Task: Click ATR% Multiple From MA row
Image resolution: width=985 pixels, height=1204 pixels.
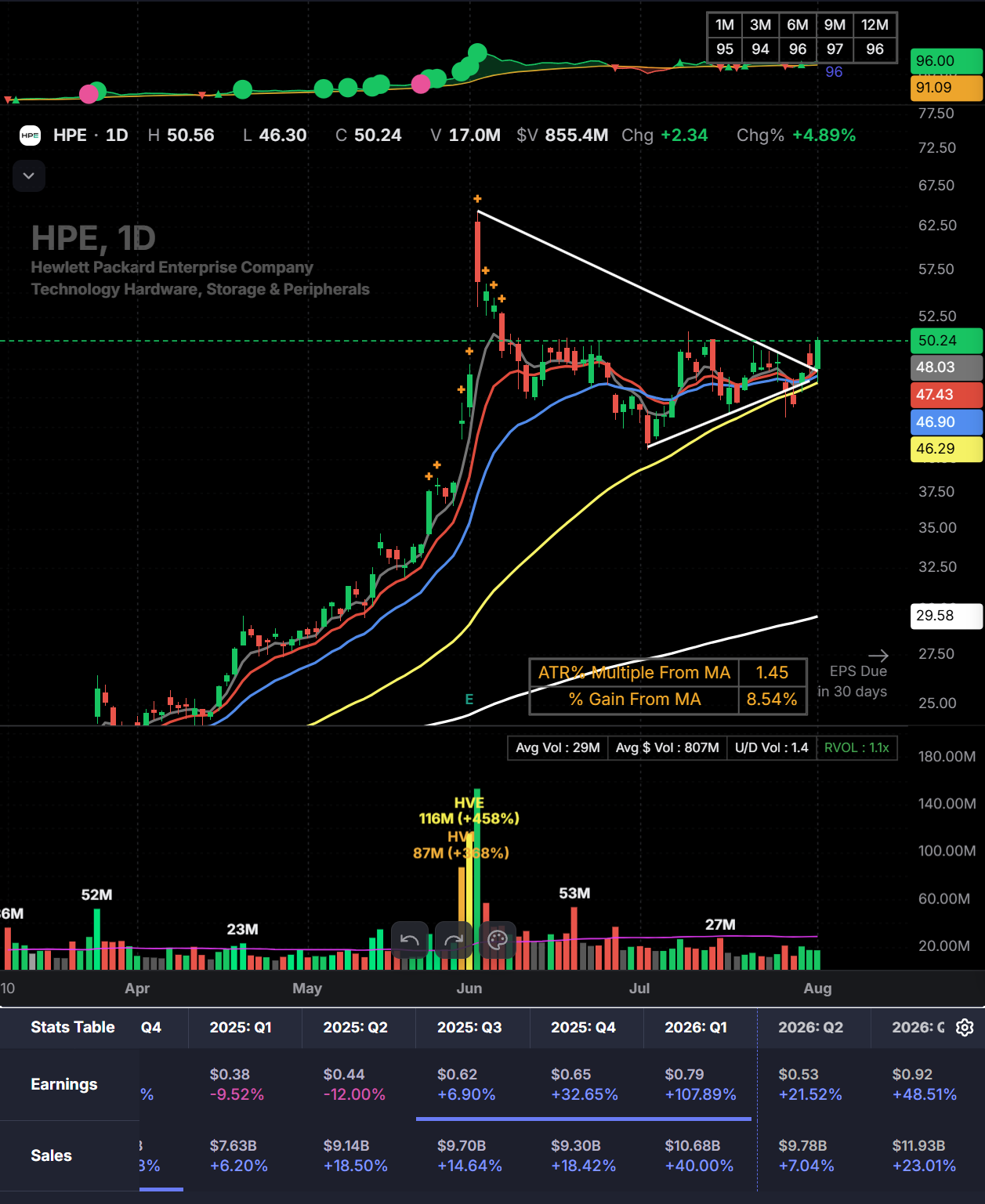Action: tap(668, 673)
